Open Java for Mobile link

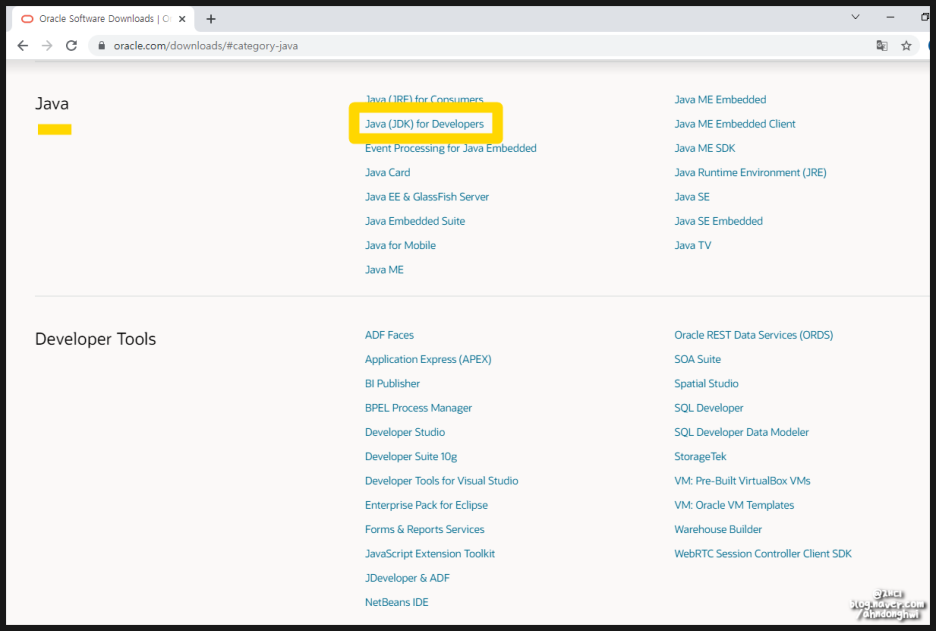click(x=401, y=245)
